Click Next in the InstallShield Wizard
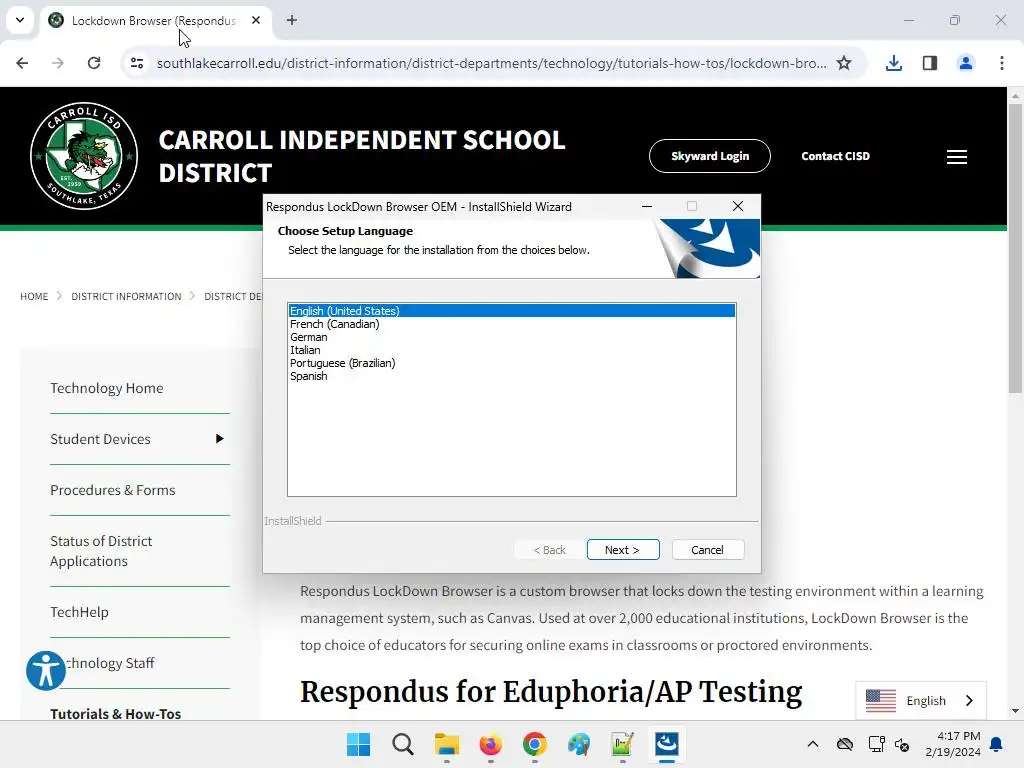 [623, 550]
